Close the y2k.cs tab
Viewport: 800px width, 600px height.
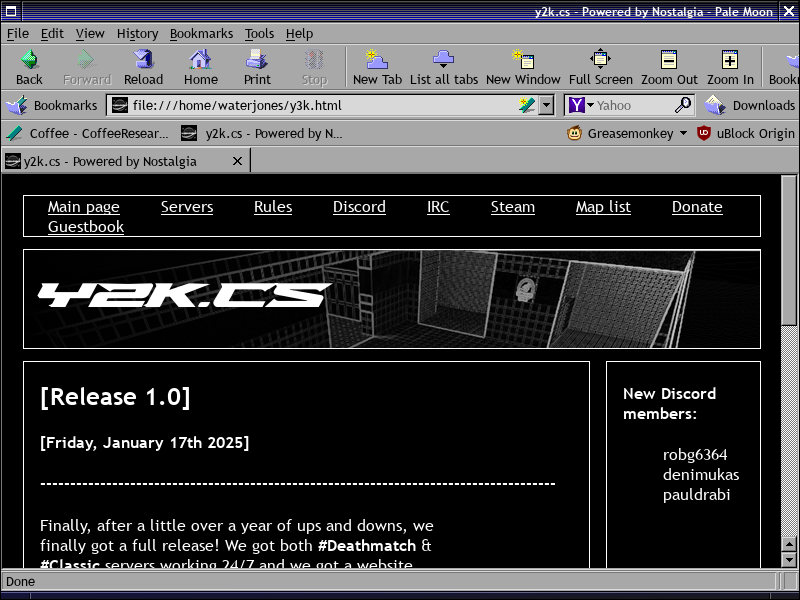(238, 161)
